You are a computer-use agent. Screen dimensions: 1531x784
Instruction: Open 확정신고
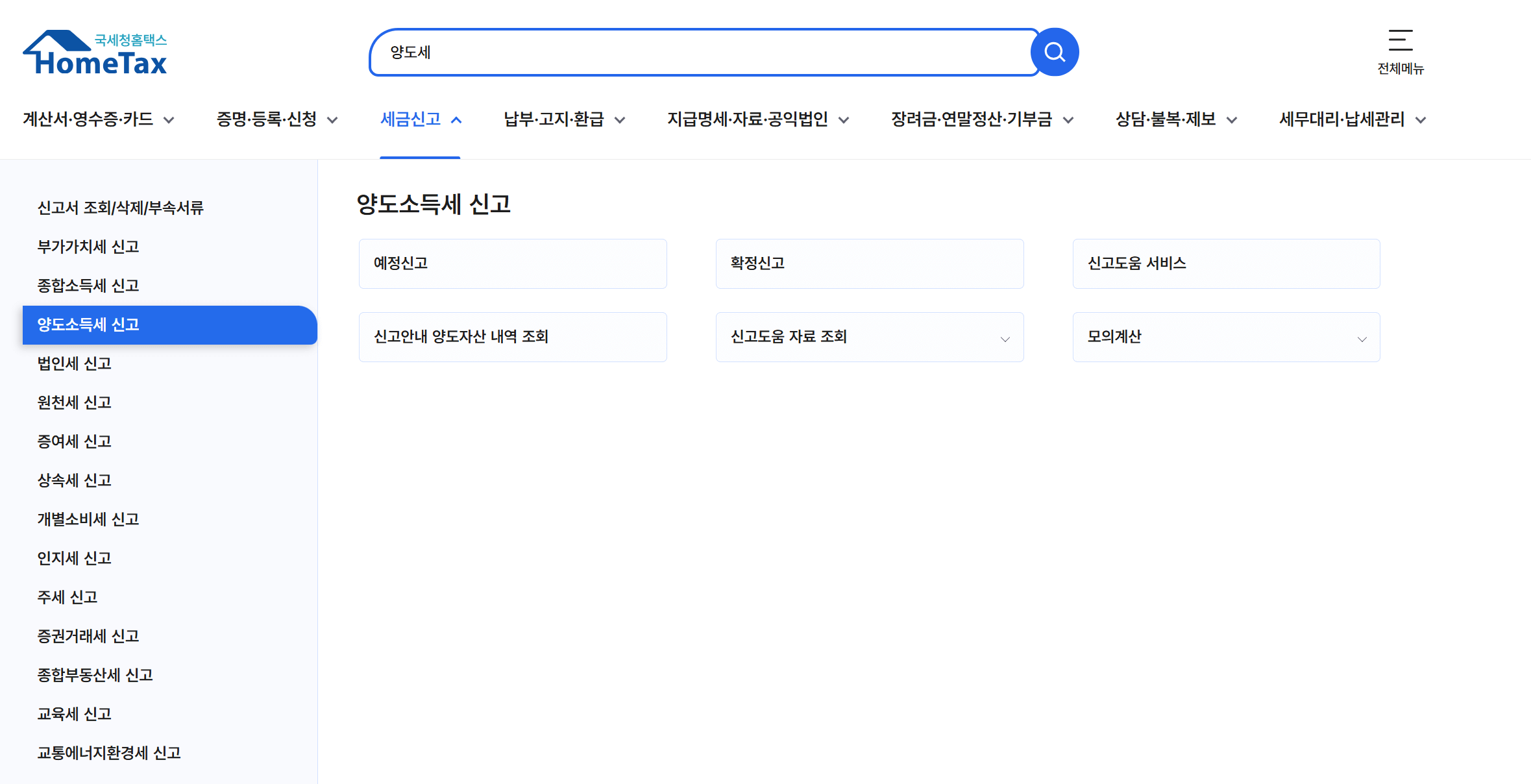(x=869, y=263)
